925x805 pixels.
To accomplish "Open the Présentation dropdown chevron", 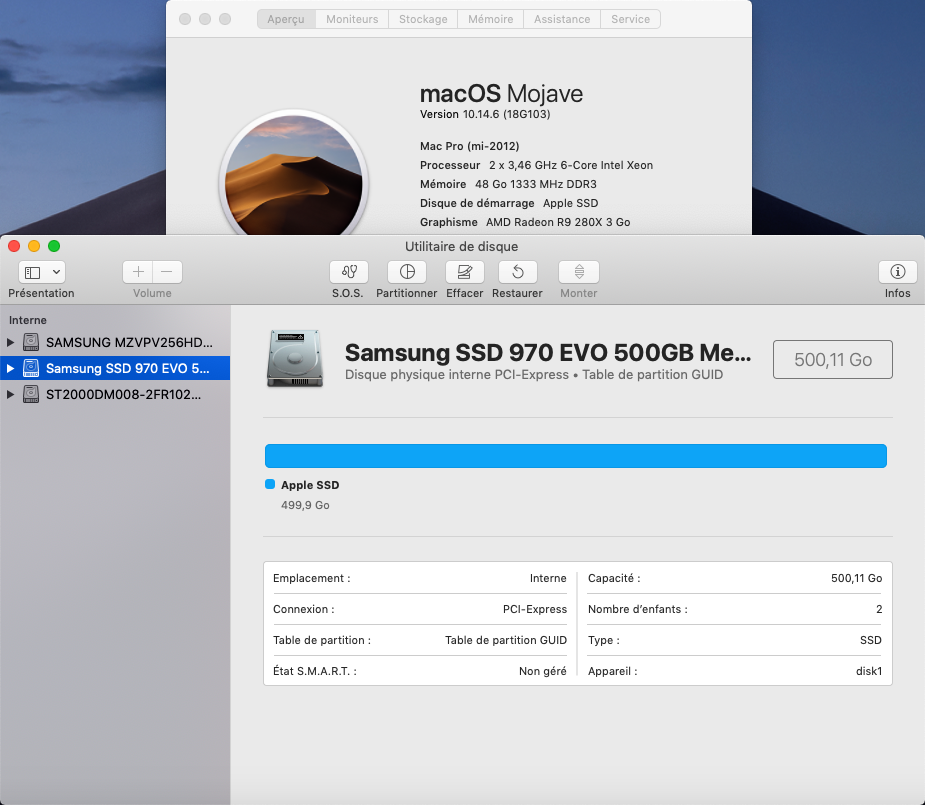I will (56, 272).
